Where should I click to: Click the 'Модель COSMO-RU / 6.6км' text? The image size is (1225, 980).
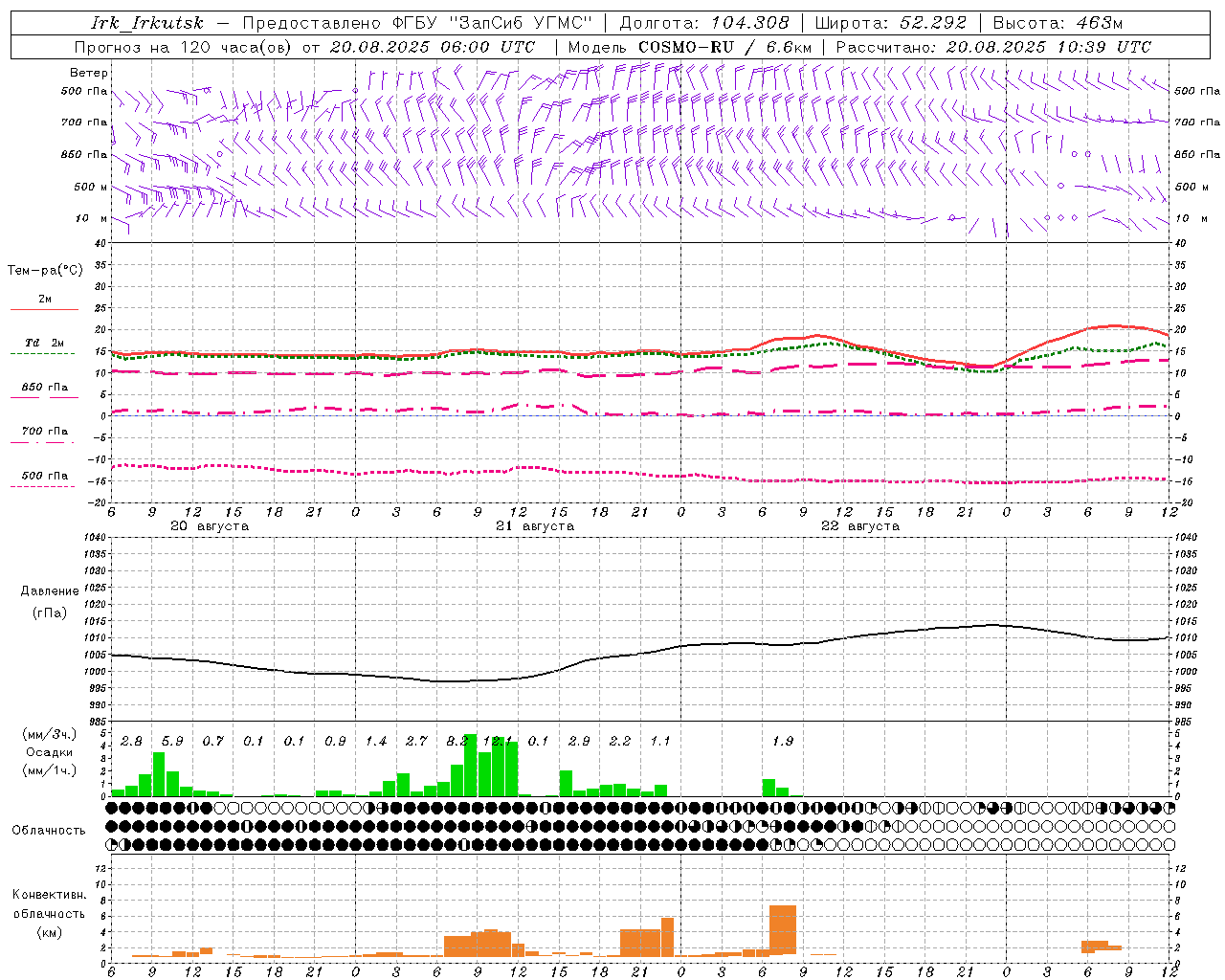pos(690,47)
